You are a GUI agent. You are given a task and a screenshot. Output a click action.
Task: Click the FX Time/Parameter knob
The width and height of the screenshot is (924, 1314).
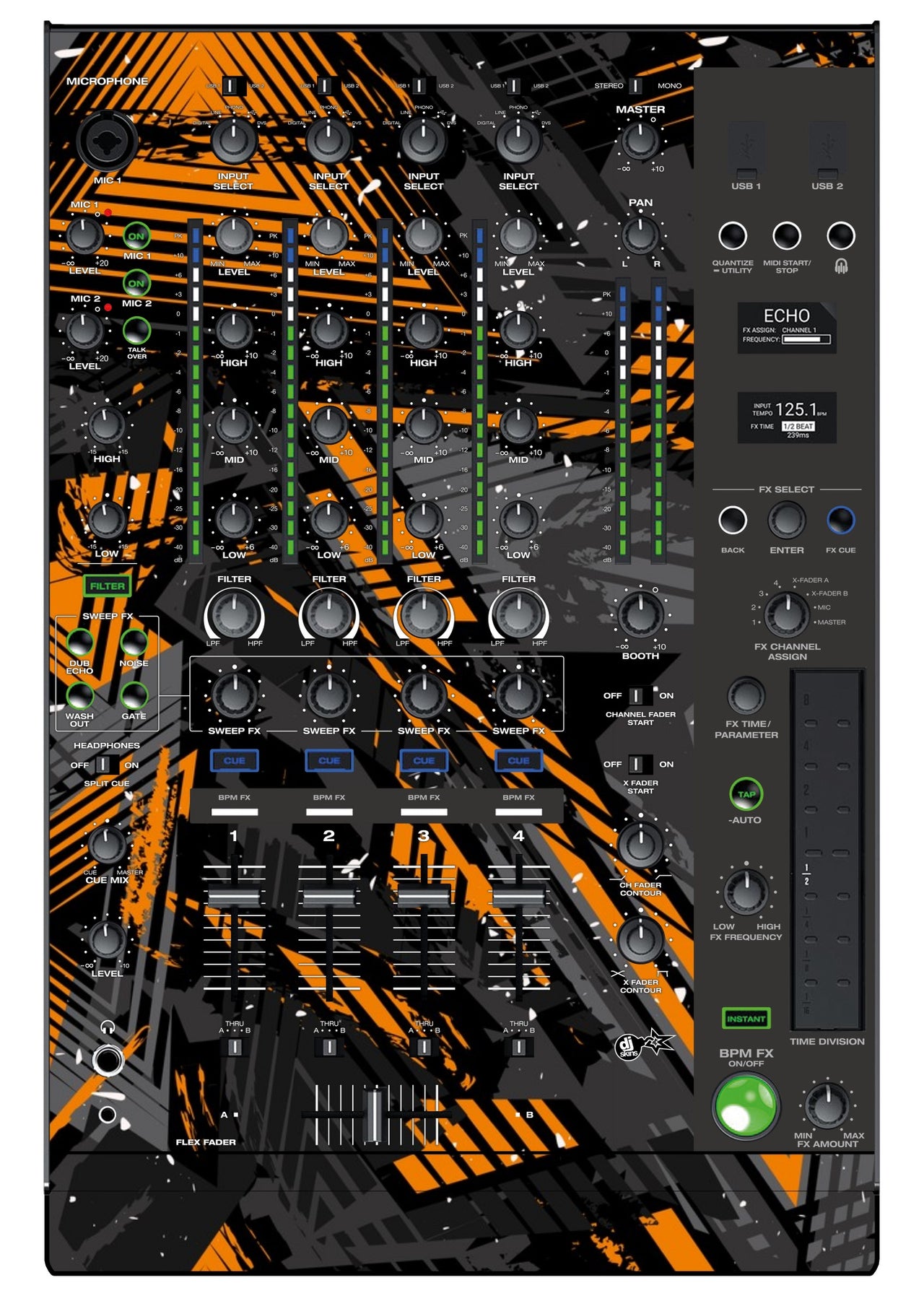[746, 696]
